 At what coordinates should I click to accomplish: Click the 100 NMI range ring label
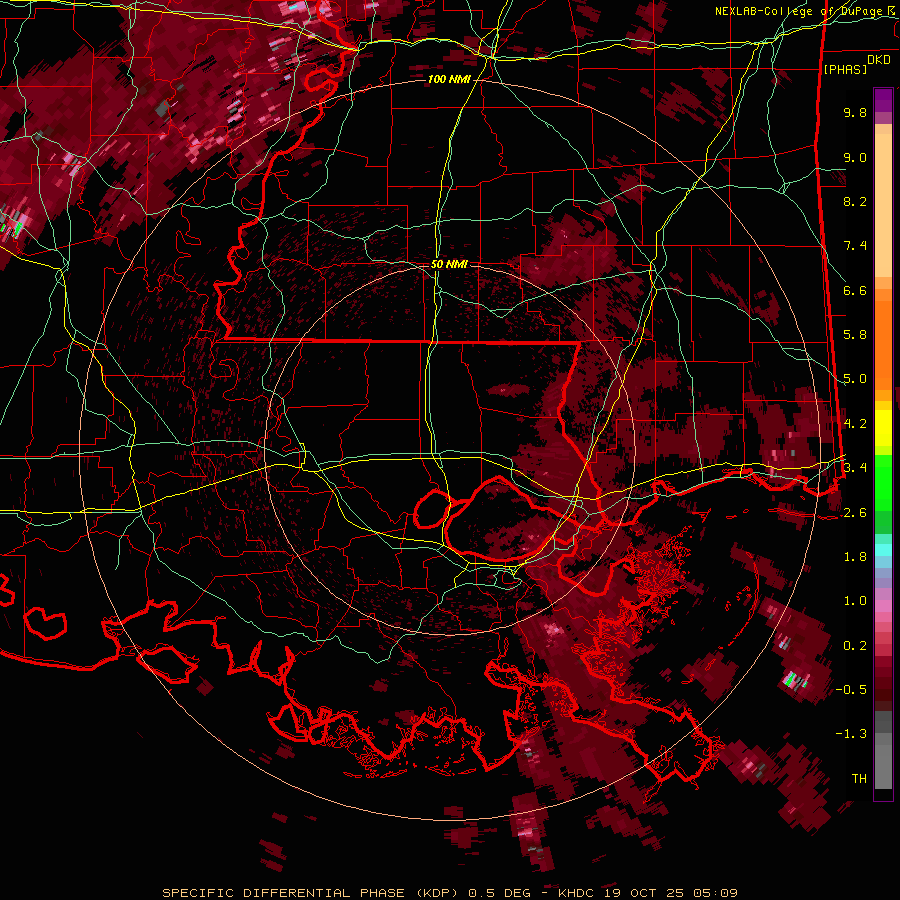pyautogui.click(x=448, y=79)
